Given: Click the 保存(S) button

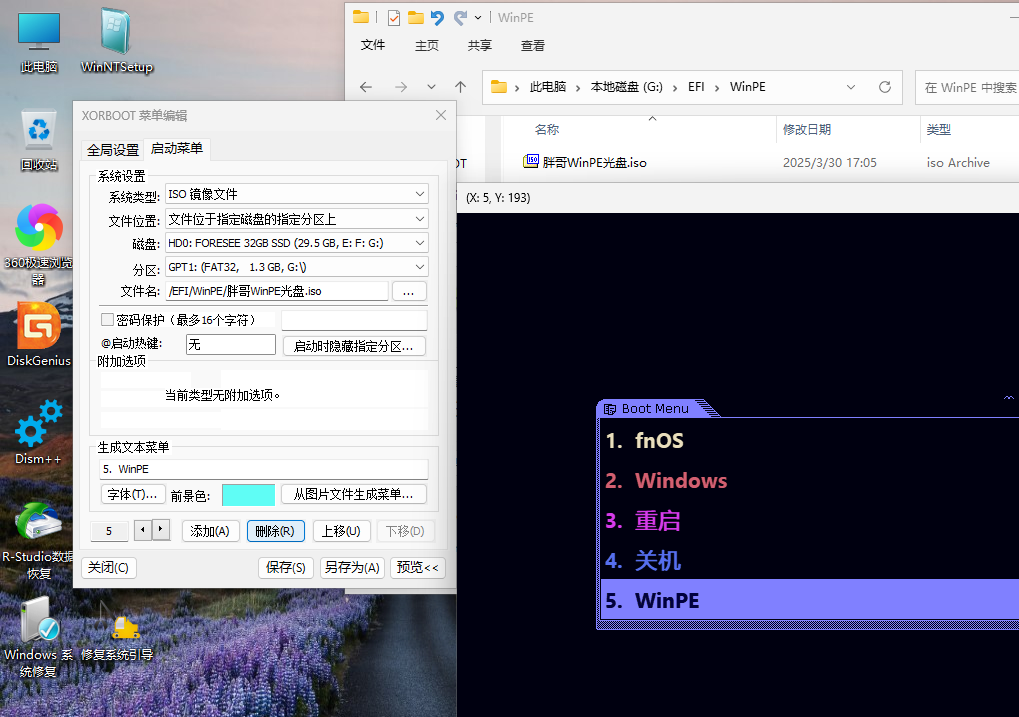Looking at the screenshot, I should point(286,567).
